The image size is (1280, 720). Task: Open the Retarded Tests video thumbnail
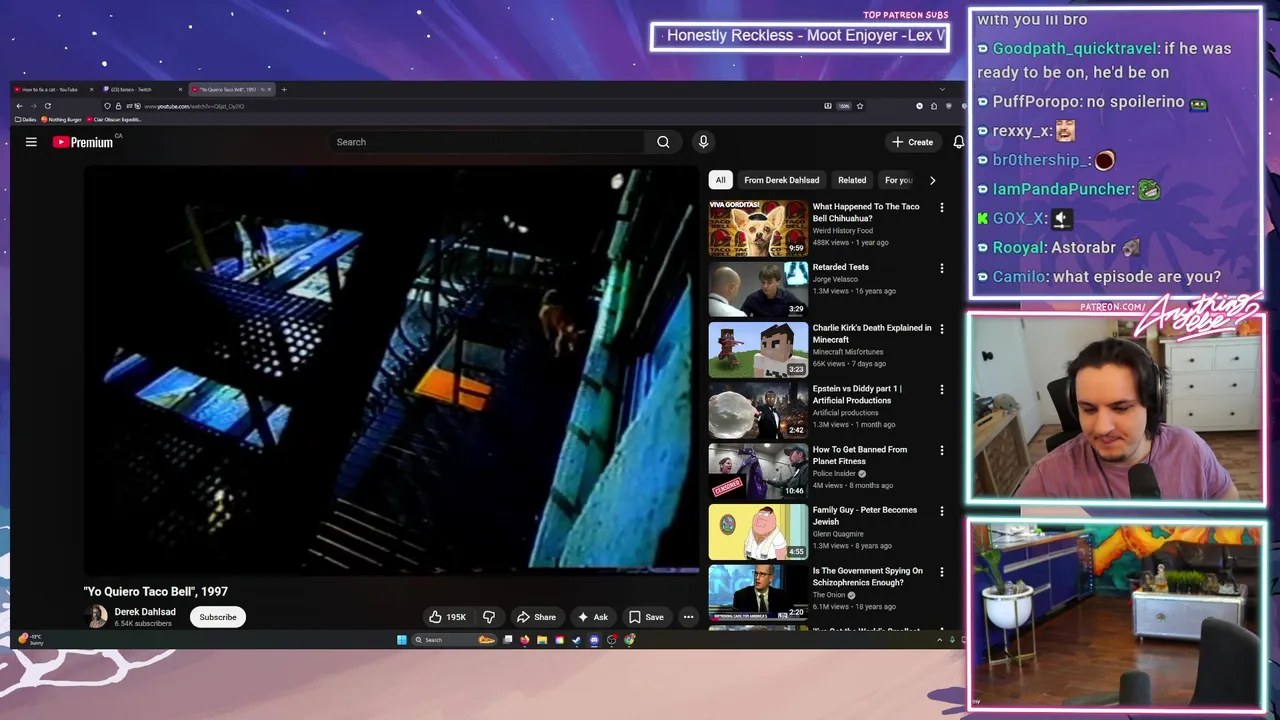click(758, 289)
